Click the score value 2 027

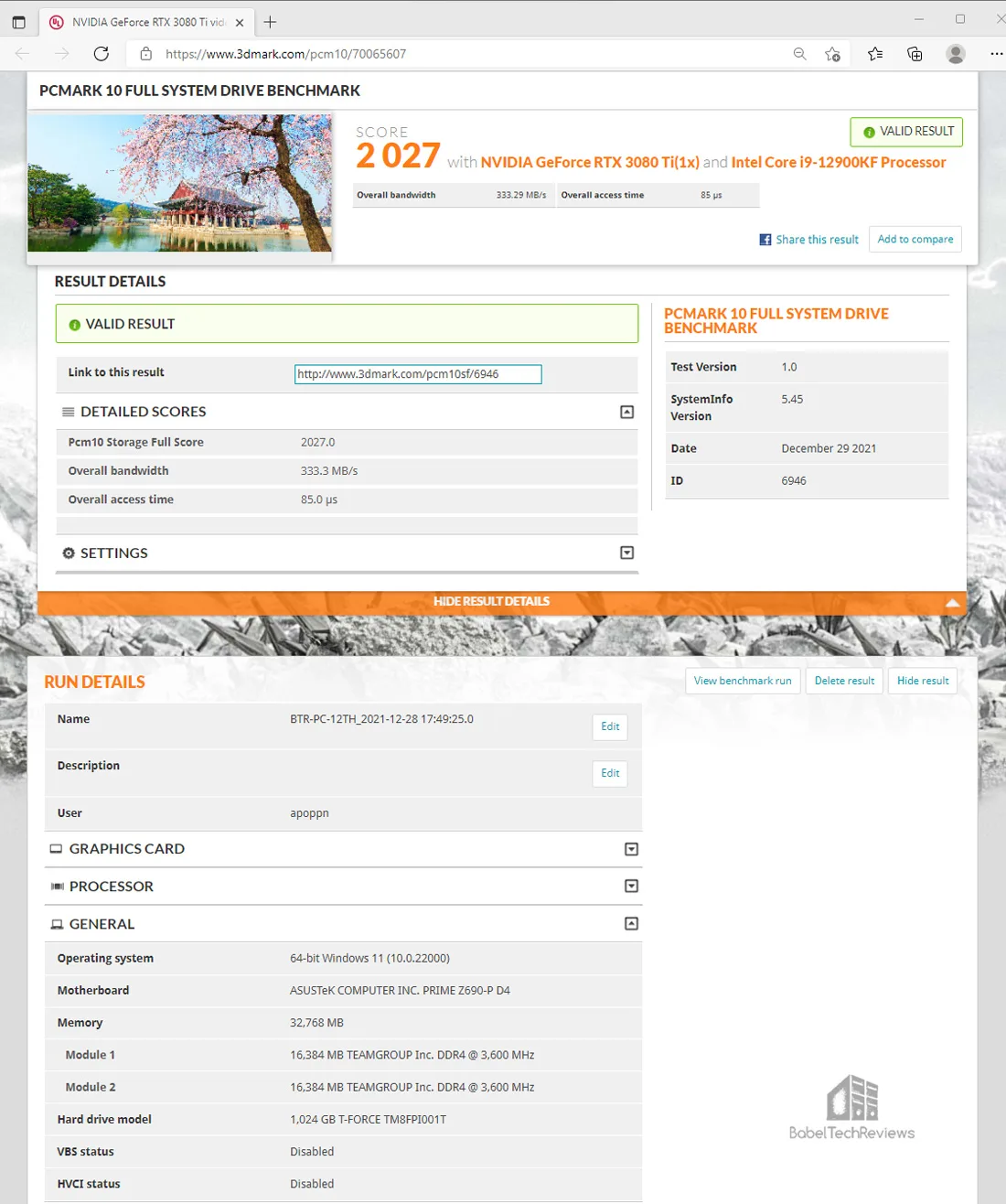click(398, 156)
